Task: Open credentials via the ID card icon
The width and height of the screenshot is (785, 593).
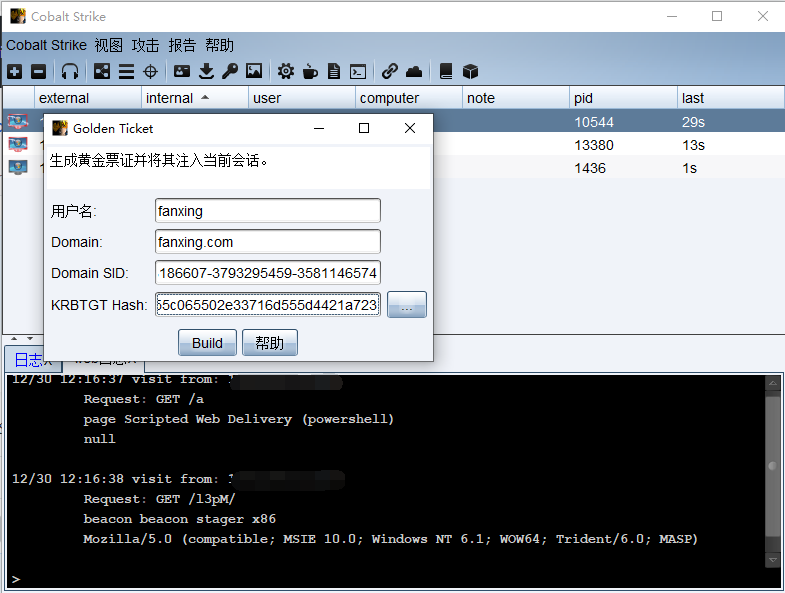Action: (182, 72)
